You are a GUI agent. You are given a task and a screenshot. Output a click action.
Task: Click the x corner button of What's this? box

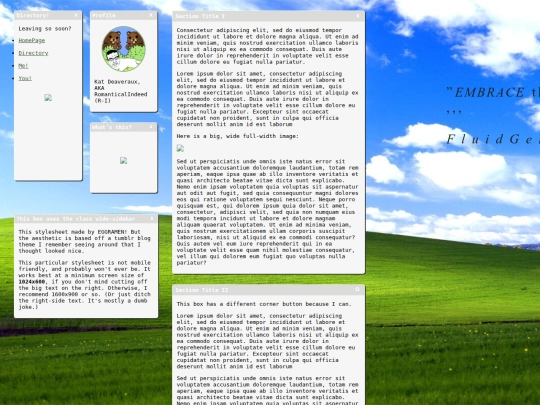(151, 127)
